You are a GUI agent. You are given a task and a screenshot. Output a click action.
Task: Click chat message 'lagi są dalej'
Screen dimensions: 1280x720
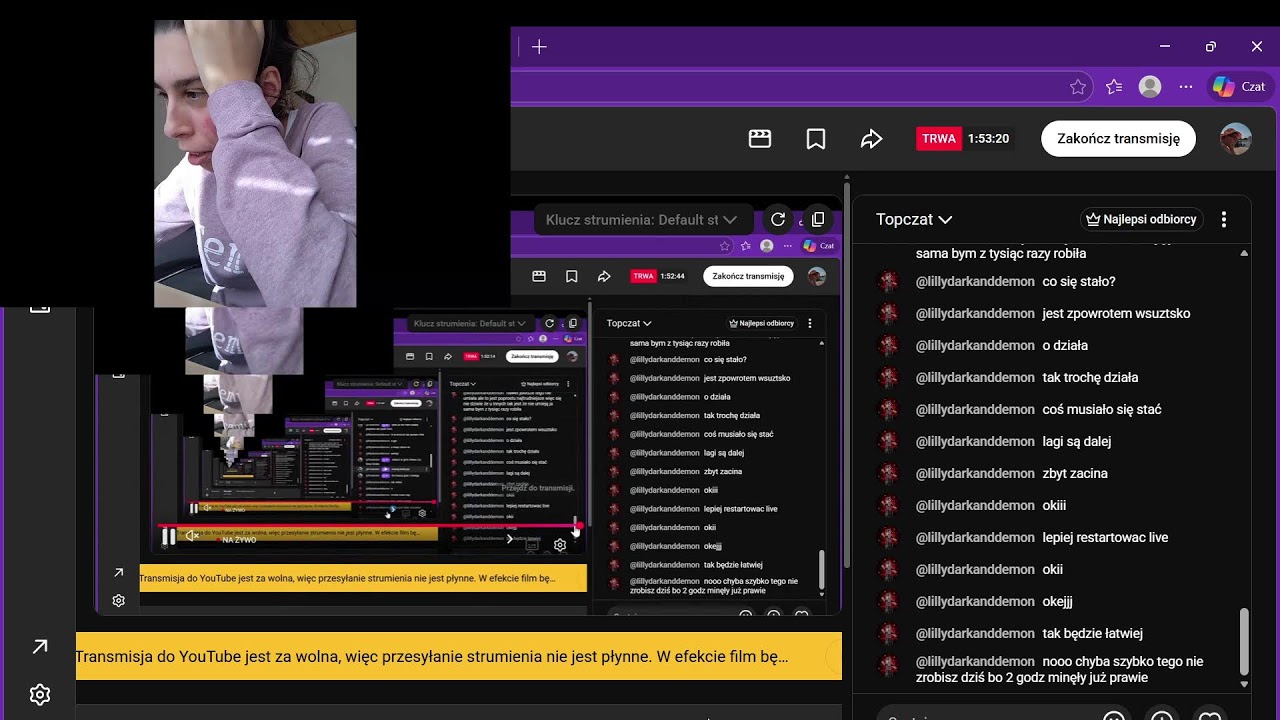(1077, 442)
